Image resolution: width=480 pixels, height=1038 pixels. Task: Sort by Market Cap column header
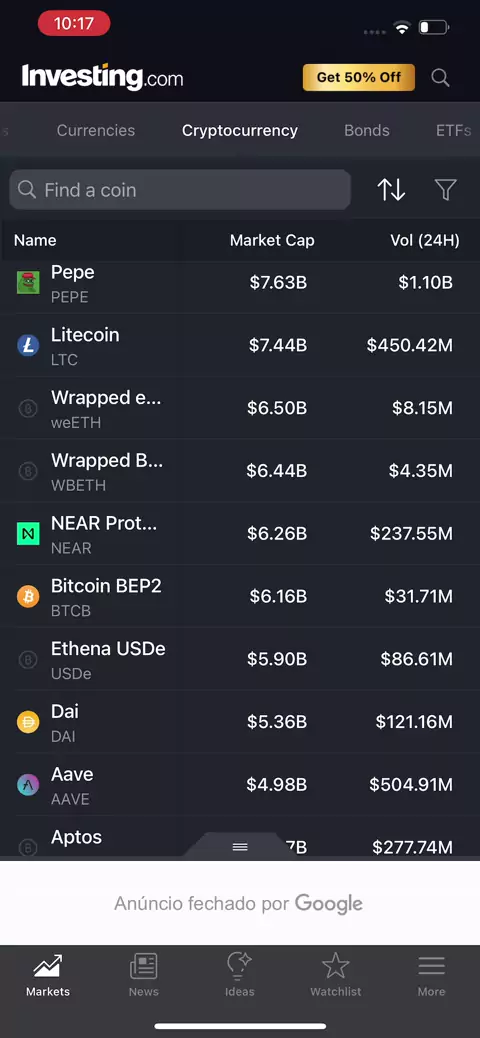(x=272, y=240)
